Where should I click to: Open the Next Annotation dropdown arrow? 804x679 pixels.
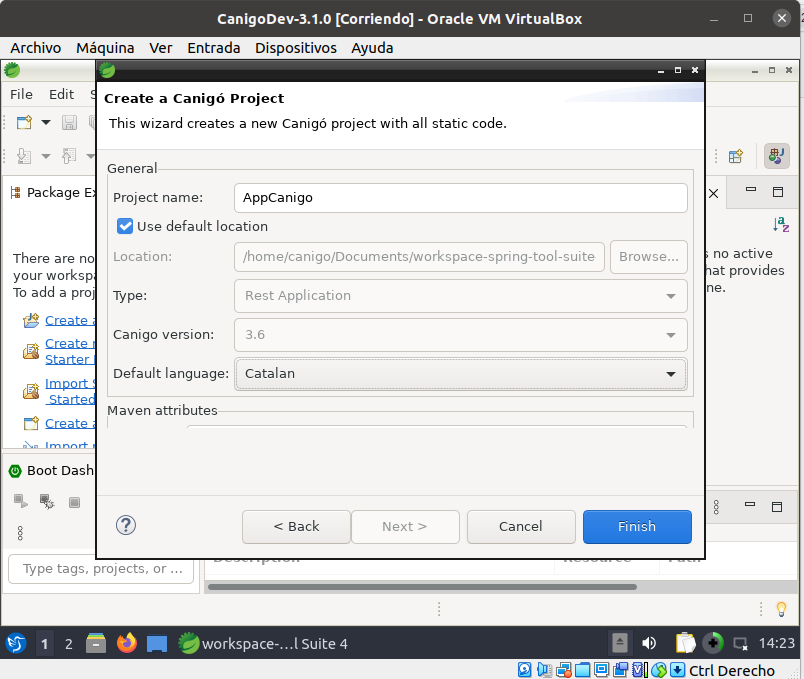46,156
